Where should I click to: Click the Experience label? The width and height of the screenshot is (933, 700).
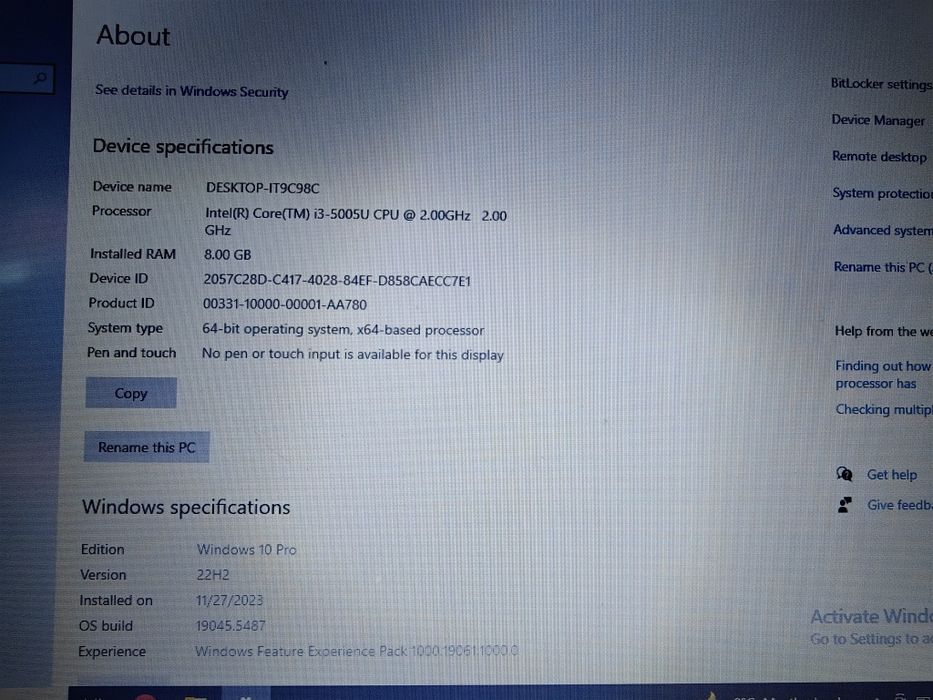(112, 651)
